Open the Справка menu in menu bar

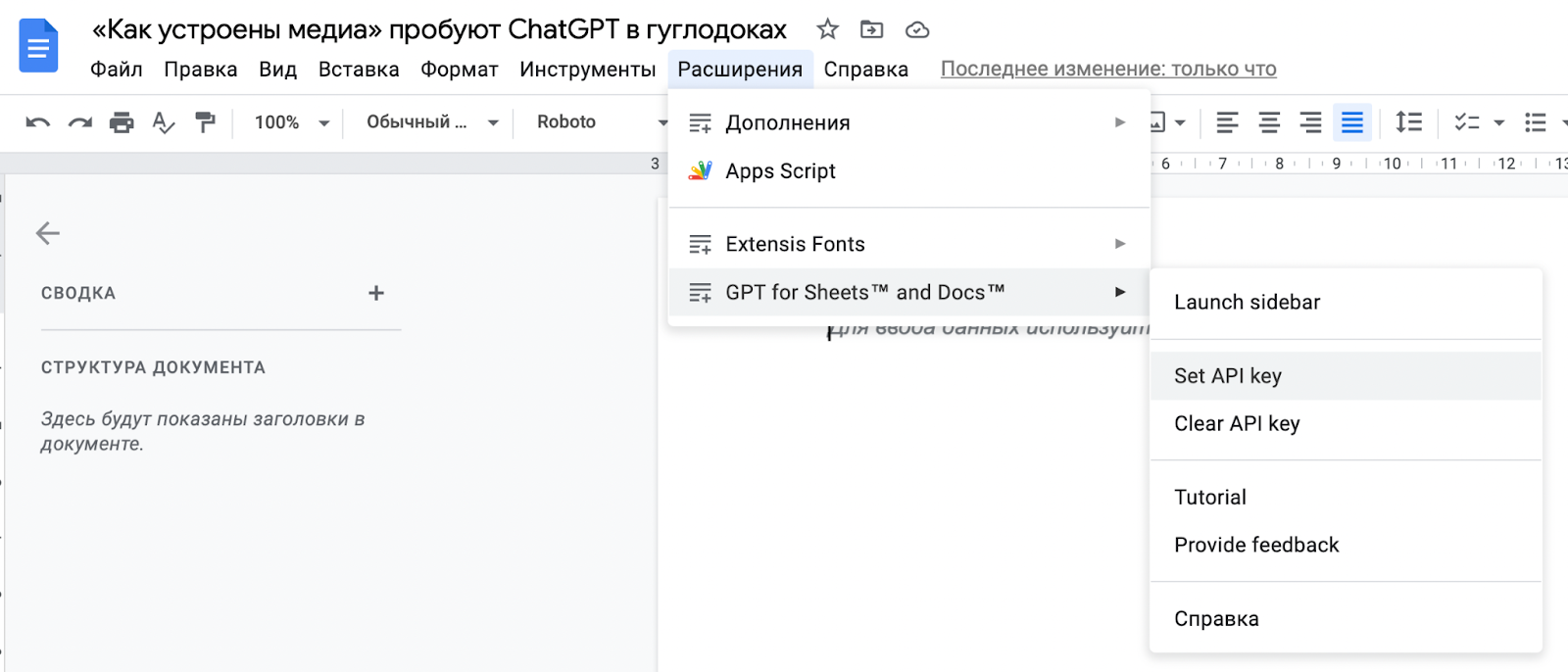[866, 70]
